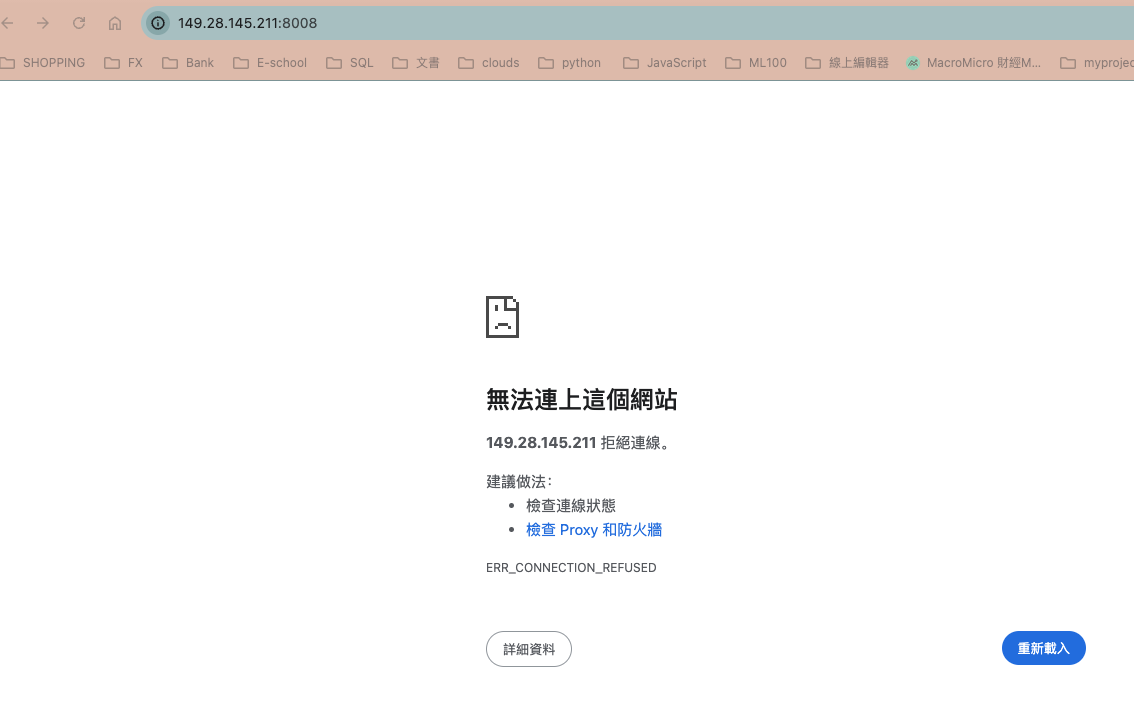
Task: View site information via the info icon
Action: [x=157, y=22]
